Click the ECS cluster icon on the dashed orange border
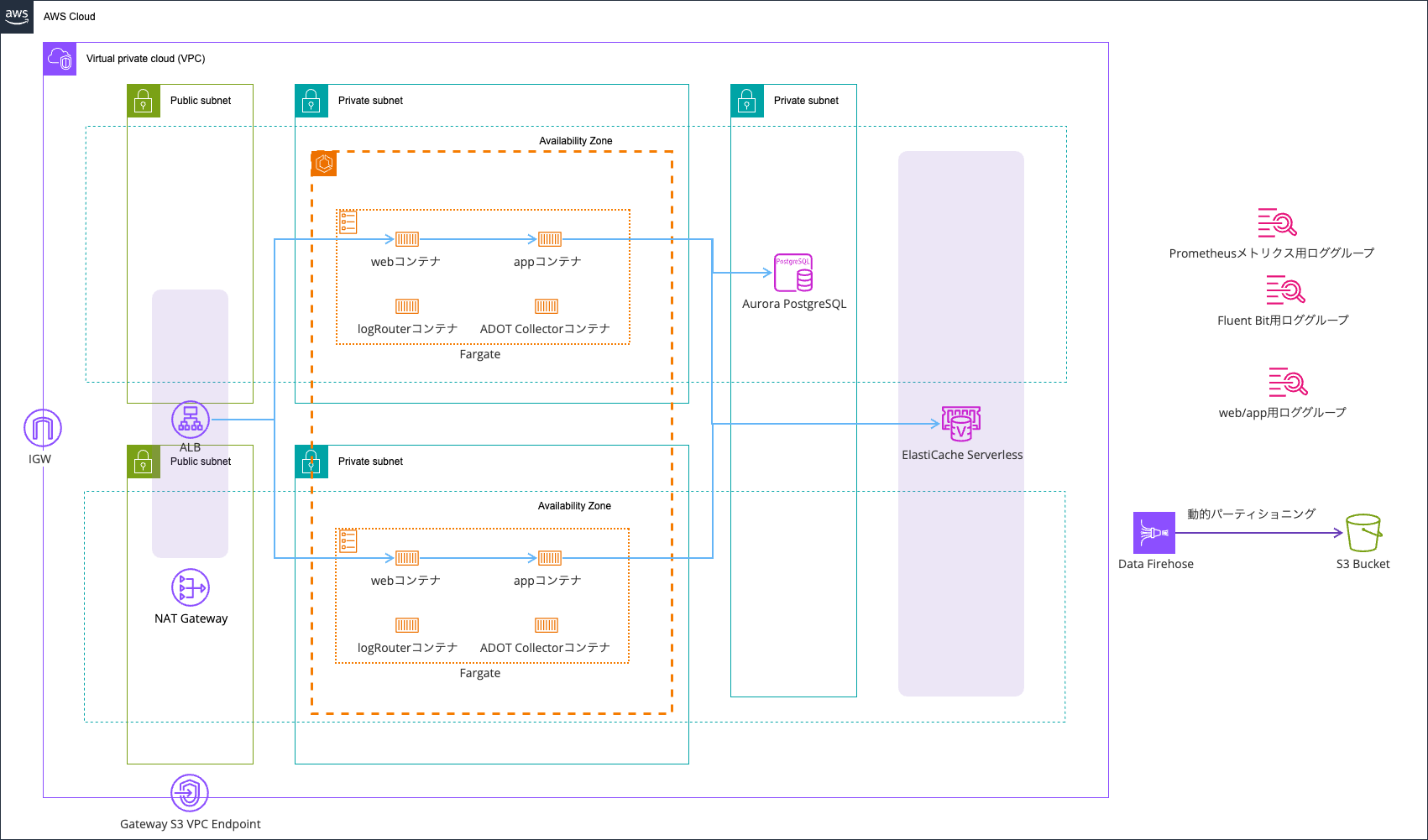Screen dimensions: 1428x840 coord(323,164)
